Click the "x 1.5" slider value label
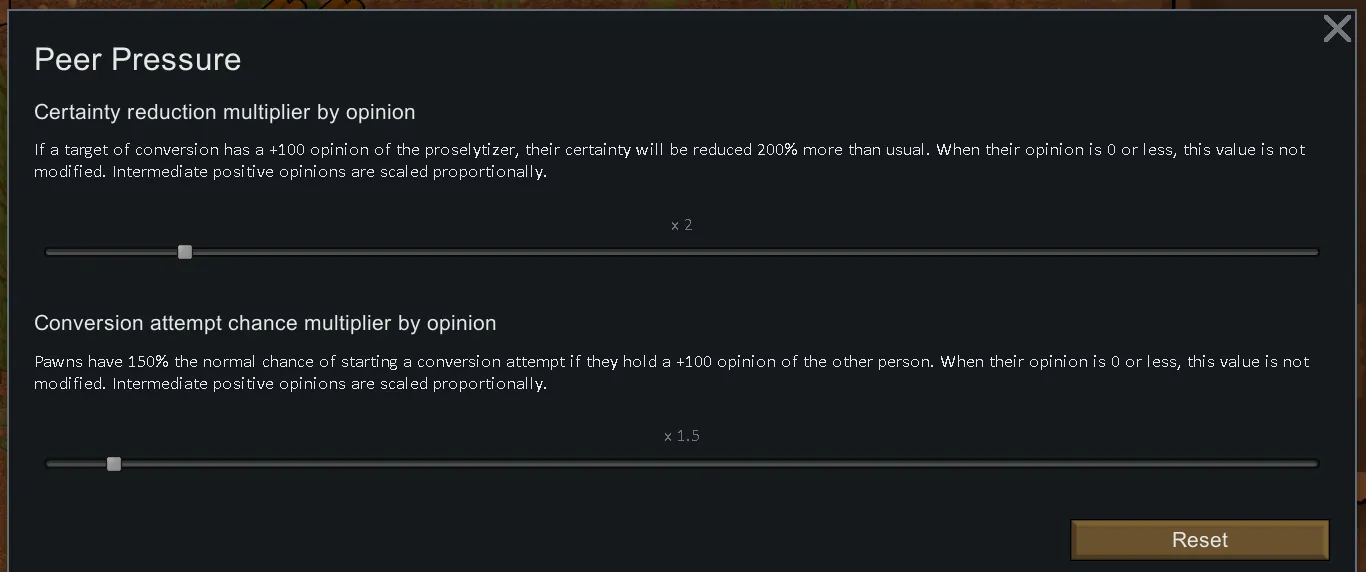 pos(682,436)
